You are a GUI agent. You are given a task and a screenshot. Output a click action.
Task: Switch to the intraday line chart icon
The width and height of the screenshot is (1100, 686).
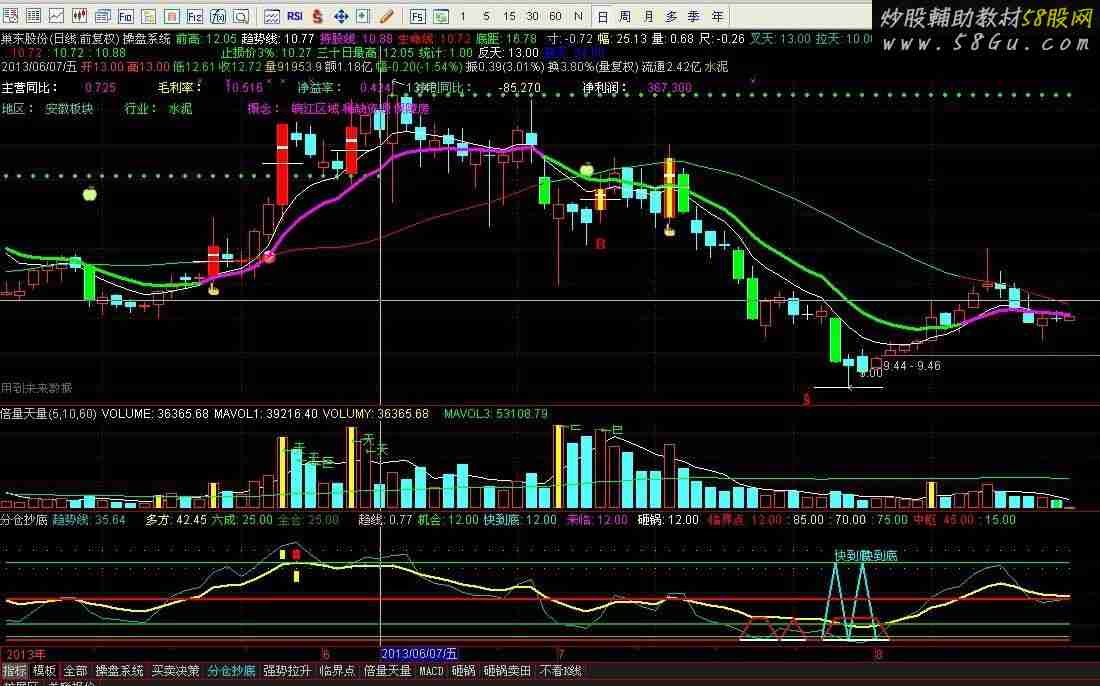[56, 15]
